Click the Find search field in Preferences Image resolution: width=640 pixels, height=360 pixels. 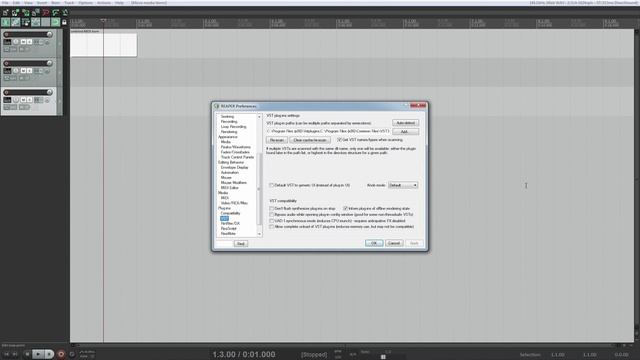[225, 244]
